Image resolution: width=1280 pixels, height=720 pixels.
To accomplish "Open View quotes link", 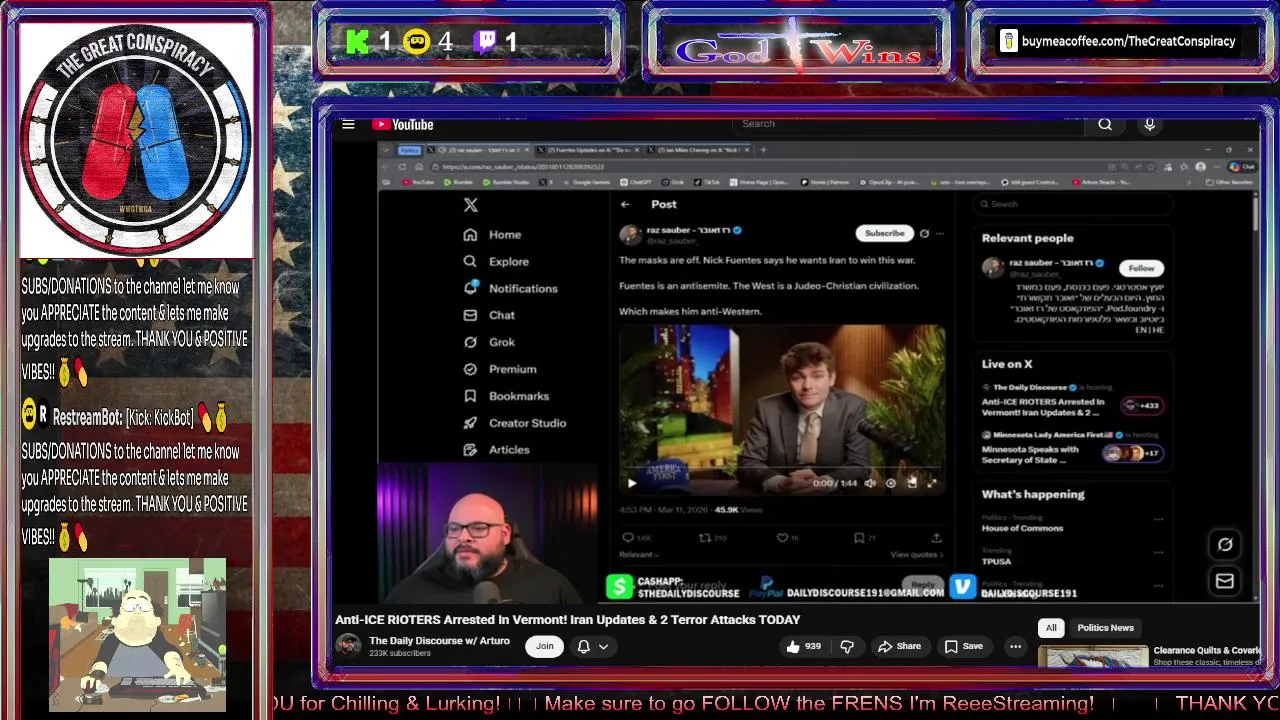I will pyautogui.click(x=915, y=554).
